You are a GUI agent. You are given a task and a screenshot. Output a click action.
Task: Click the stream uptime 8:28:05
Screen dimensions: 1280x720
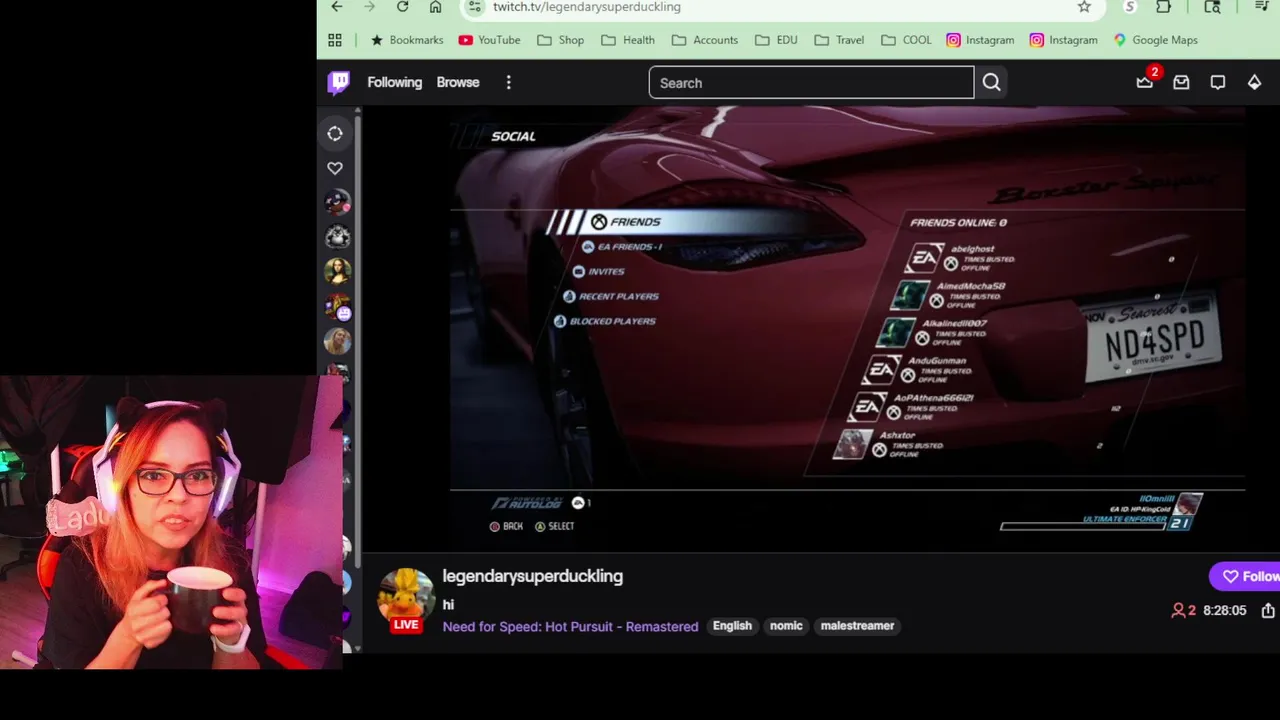(1224, 610)
